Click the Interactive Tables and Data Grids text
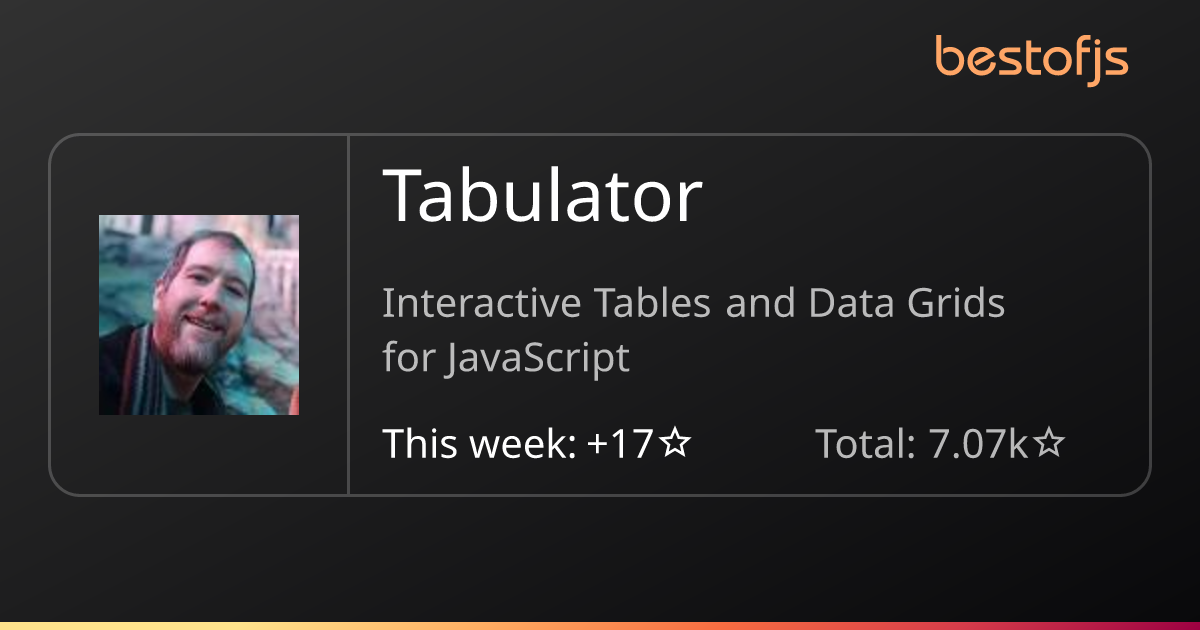 coord(694,303)
